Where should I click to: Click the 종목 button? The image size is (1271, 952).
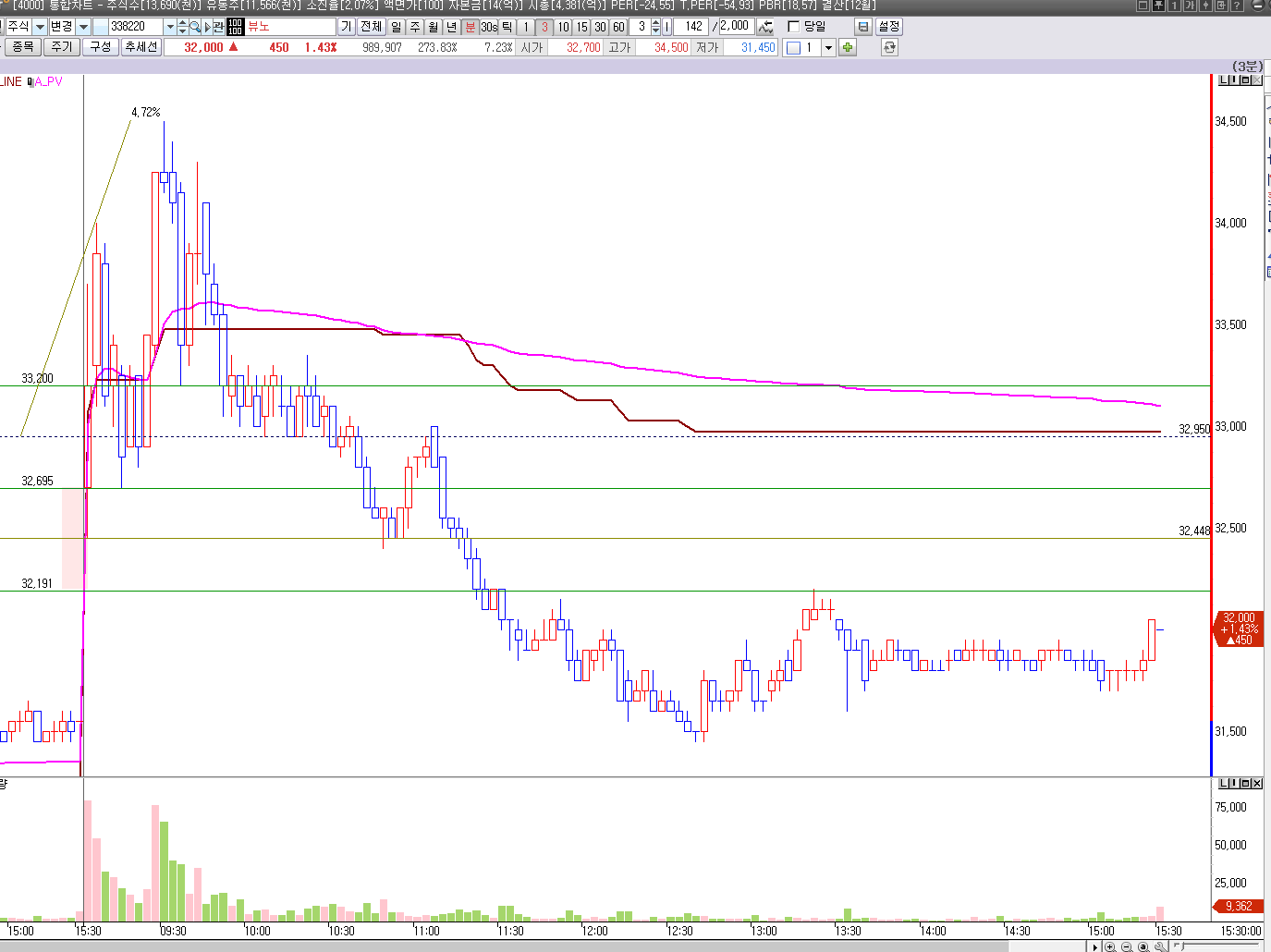[x=22, y=46]
